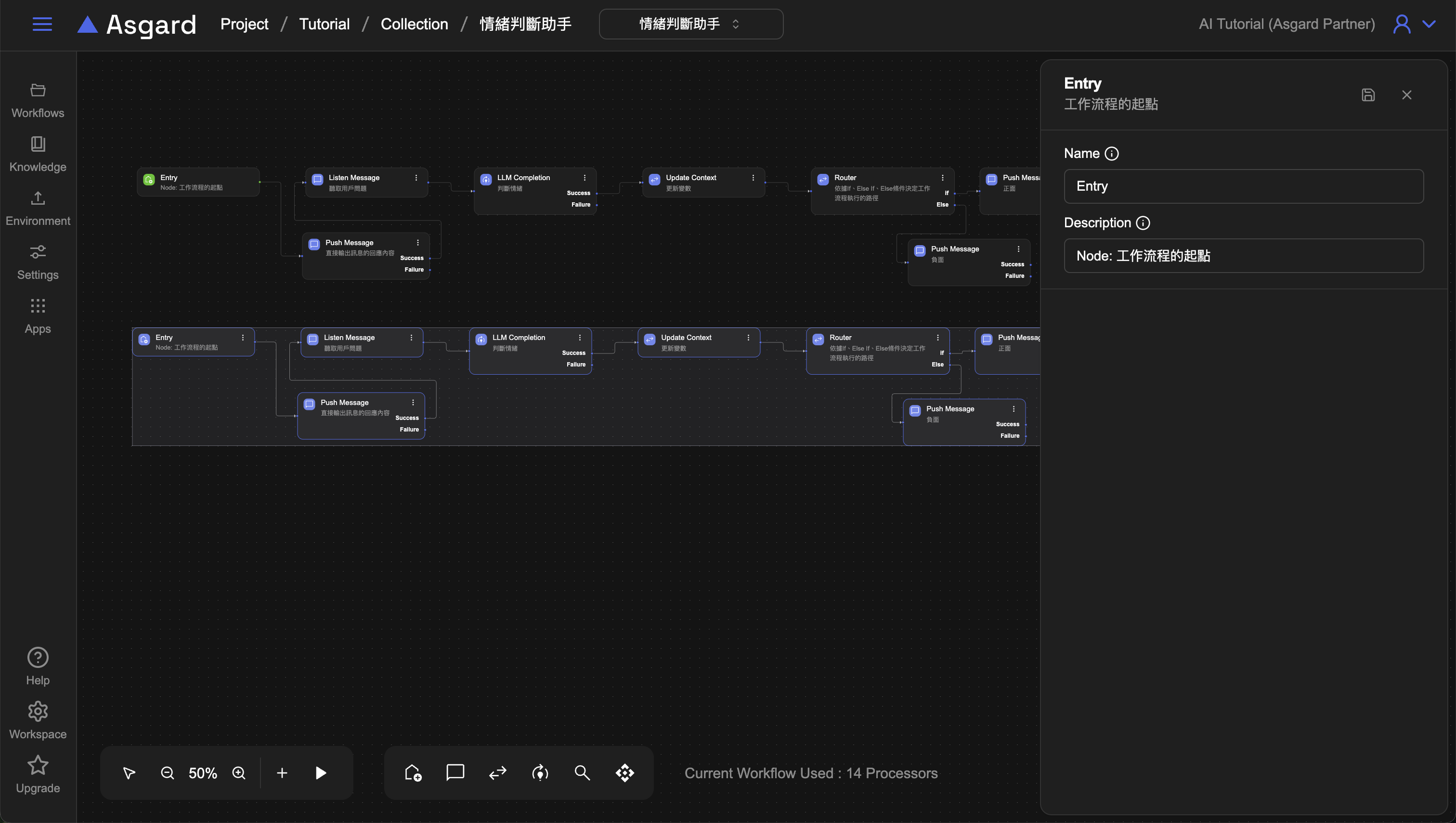Click the magnifier search icon in toolbar

click(582, 773)
